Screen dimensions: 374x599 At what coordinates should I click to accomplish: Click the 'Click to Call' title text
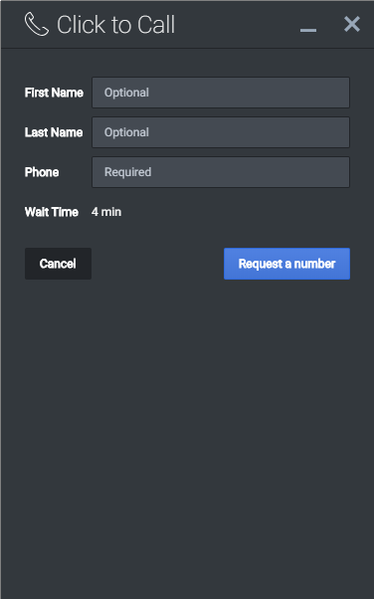pos(116,24)
